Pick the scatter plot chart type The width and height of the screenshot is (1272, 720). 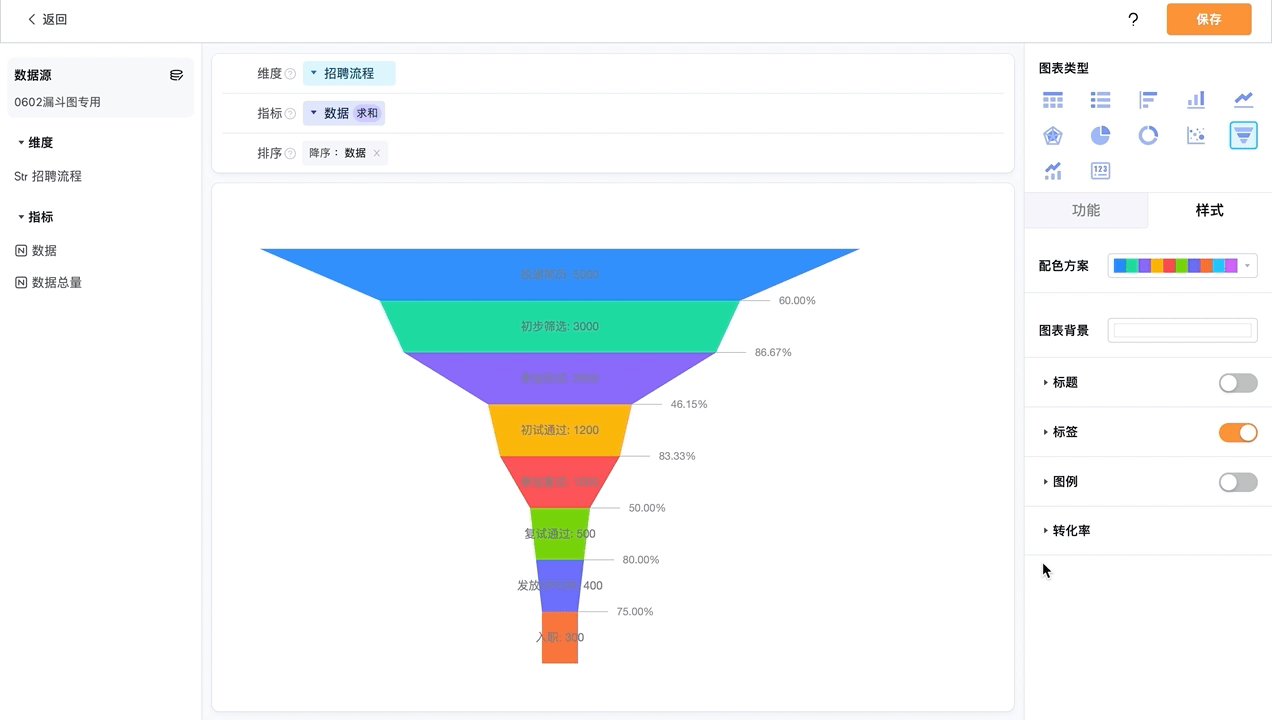[1196, 135]
